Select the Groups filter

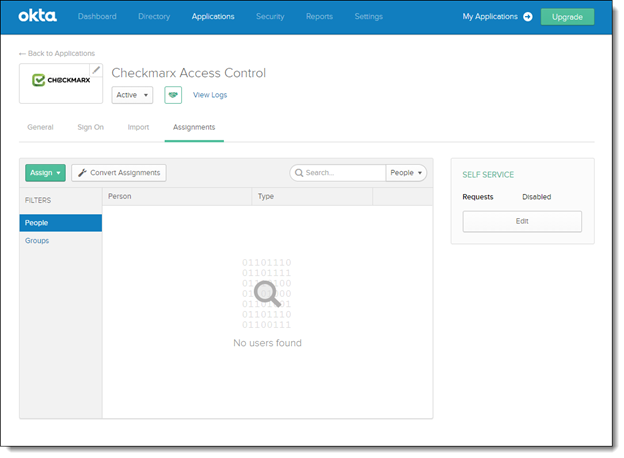37,240
